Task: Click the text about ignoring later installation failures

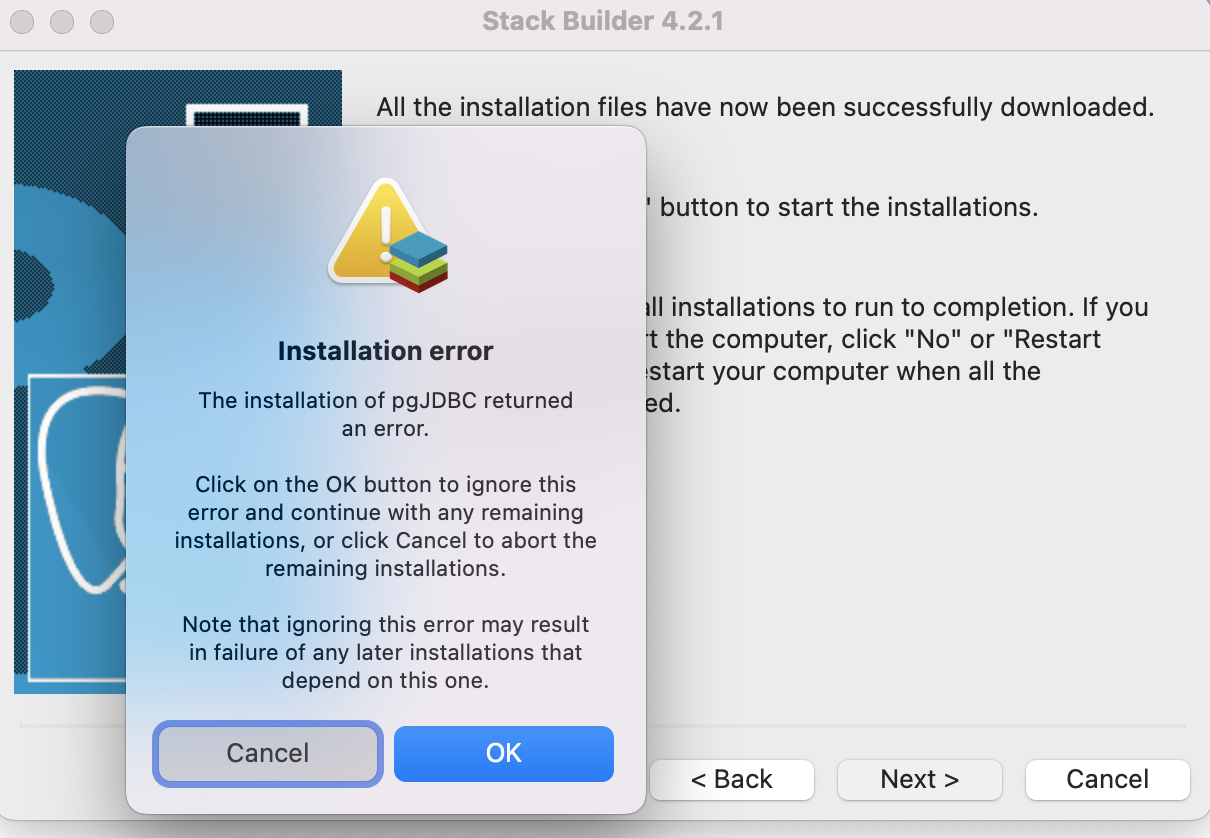Action: [385, 652]
